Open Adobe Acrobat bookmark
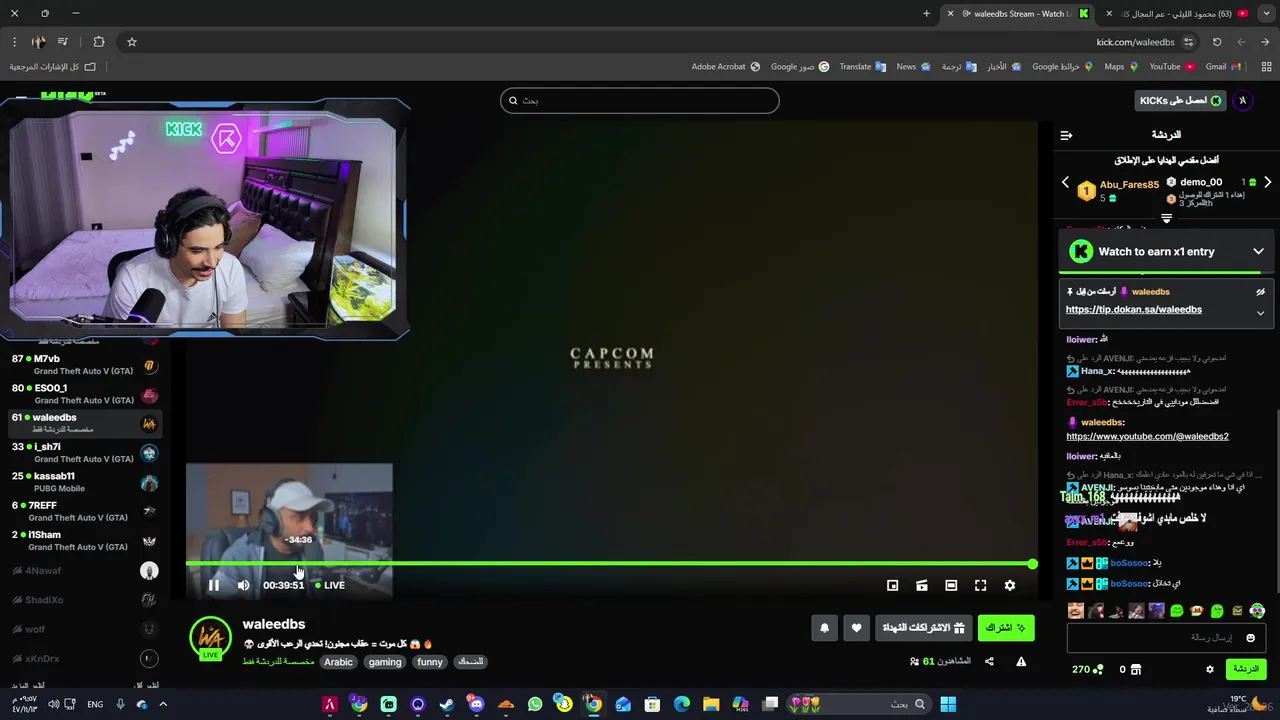This screenshot has height=720, width=1280. [x=725, y=67]
